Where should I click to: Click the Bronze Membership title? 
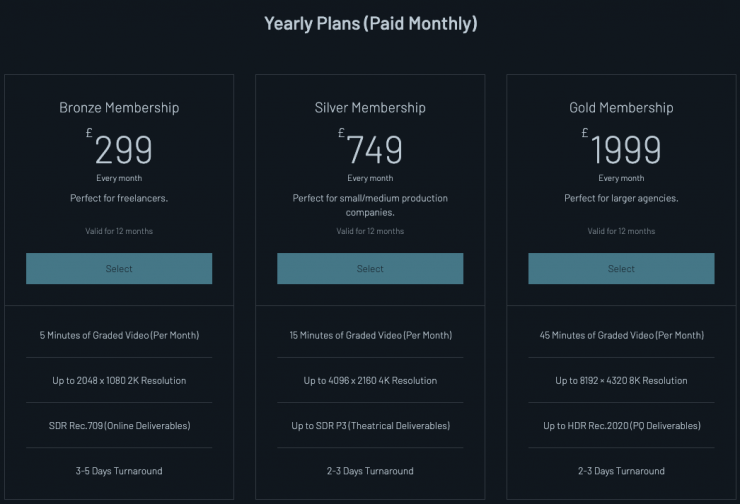pos(119,108)
